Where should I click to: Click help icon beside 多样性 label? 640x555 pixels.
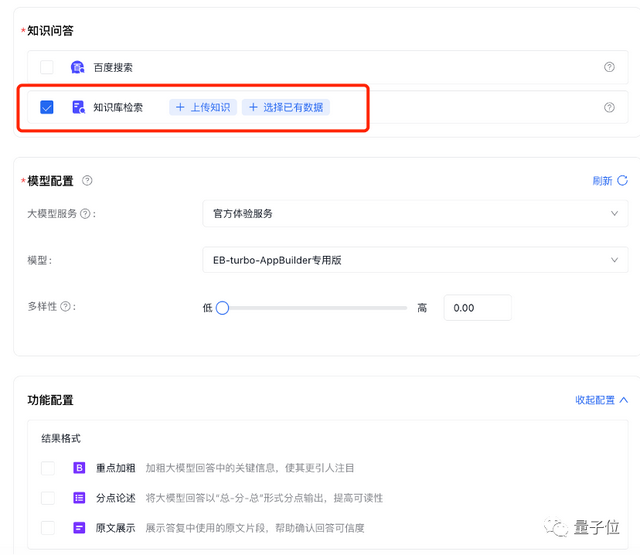tap(66, 307)
